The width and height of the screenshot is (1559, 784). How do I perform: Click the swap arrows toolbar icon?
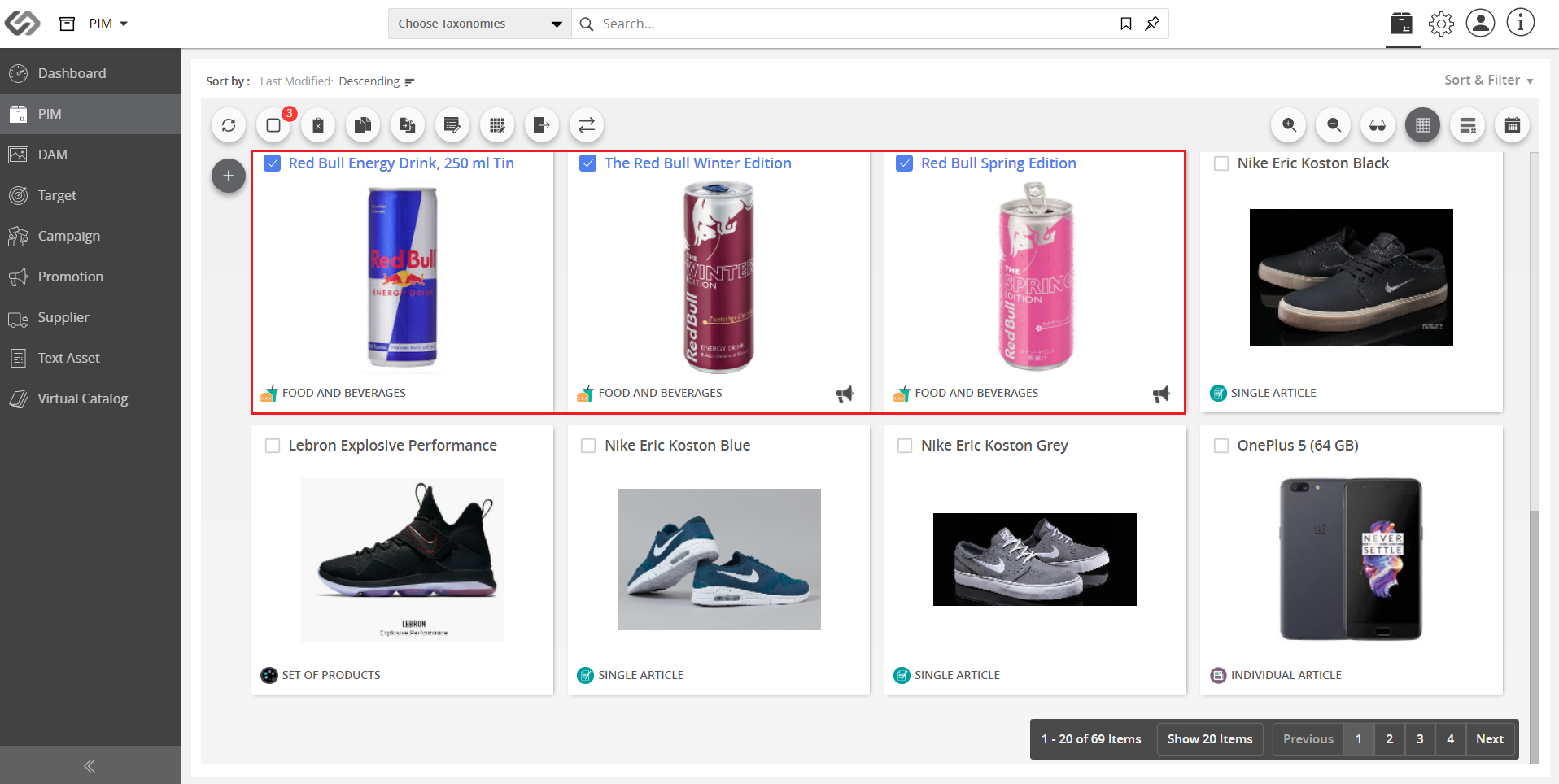point(587,125)
